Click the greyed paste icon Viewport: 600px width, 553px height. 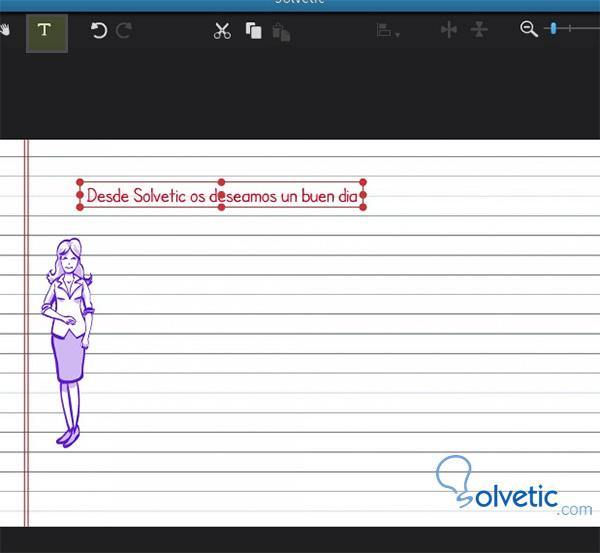pyautogui.click(x=281, y=32)
